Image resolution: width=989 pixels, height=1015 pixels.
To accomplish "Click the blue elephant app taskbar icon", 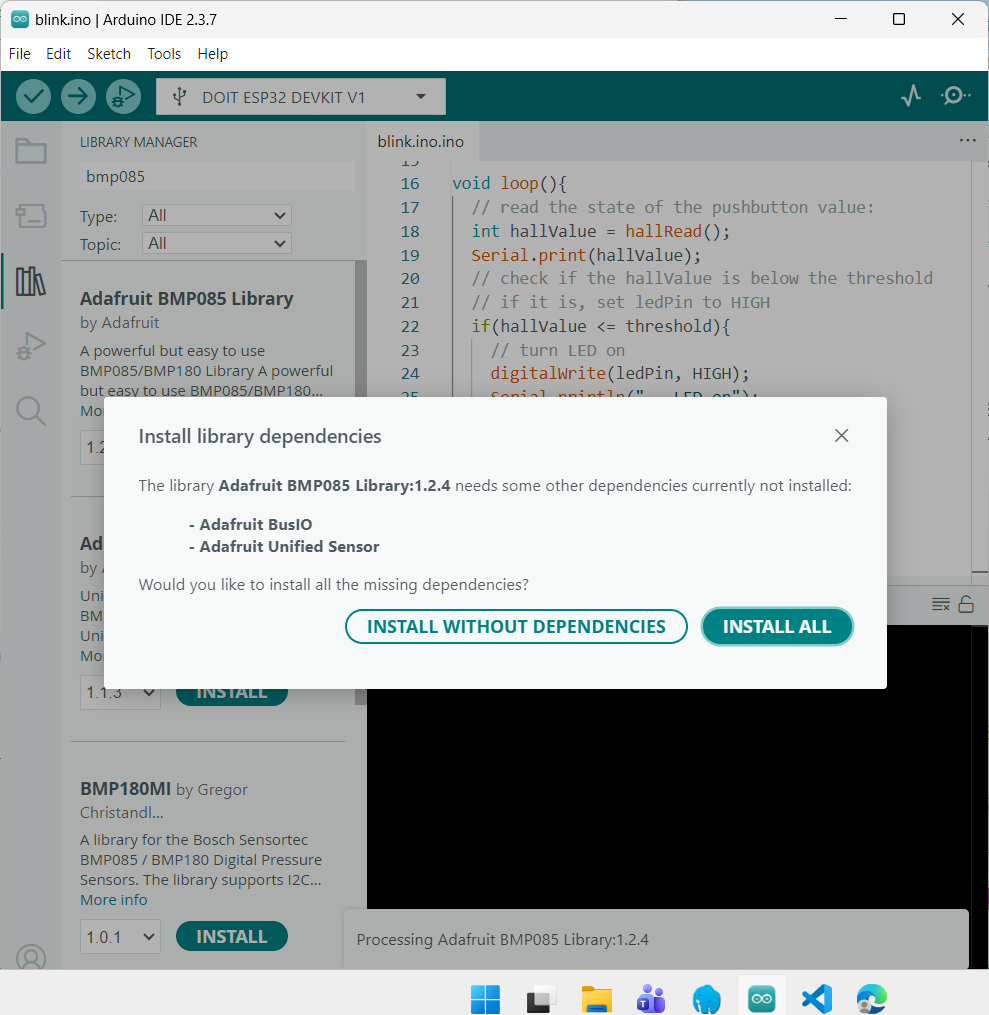I will pos(706,999).
